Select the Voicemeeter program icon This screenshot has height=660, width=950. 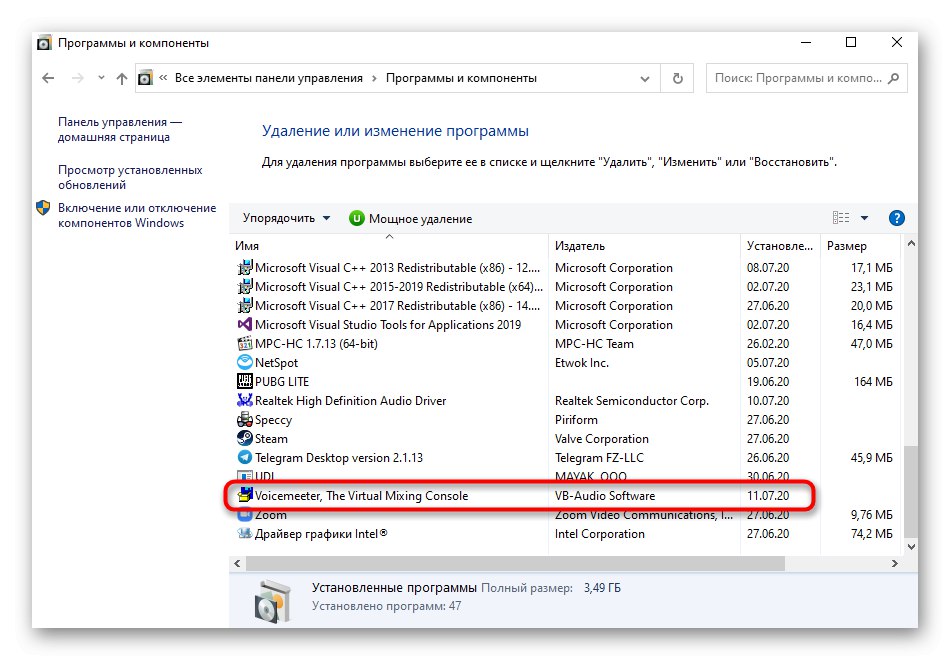[x=245, y=495]
